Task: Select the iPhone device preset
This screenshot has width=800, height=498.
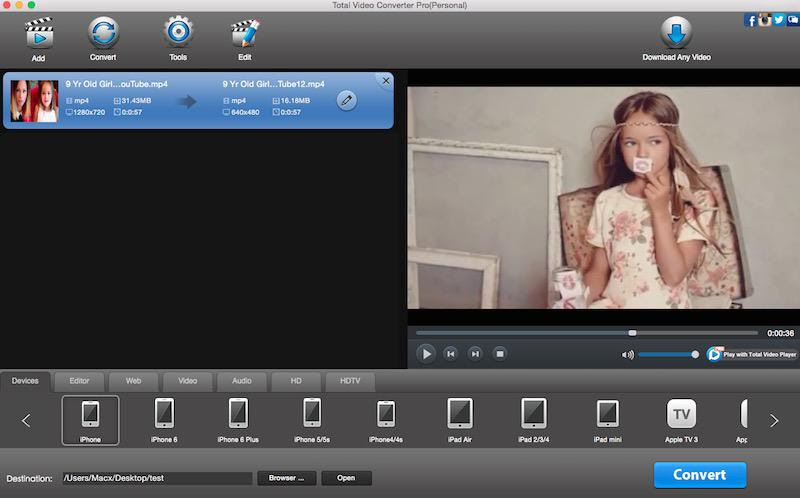Action: (x=90, y=420)
